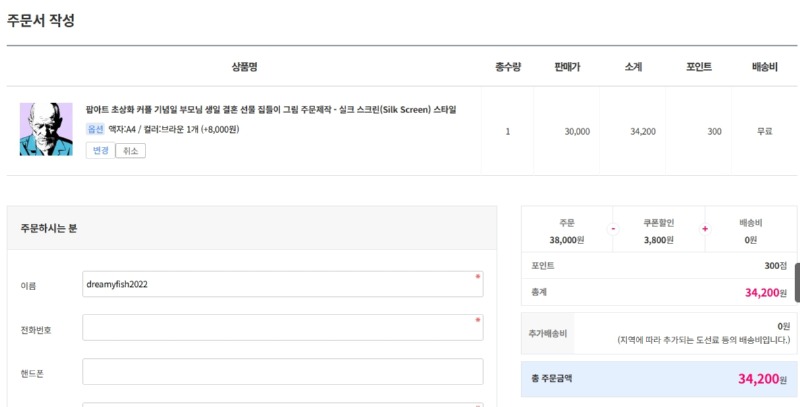Click the 주문 38,000원 summary cell
Image resolution: width=800 pixels, height=407 pixels.
pyautogui.click(x=567, y=230)
